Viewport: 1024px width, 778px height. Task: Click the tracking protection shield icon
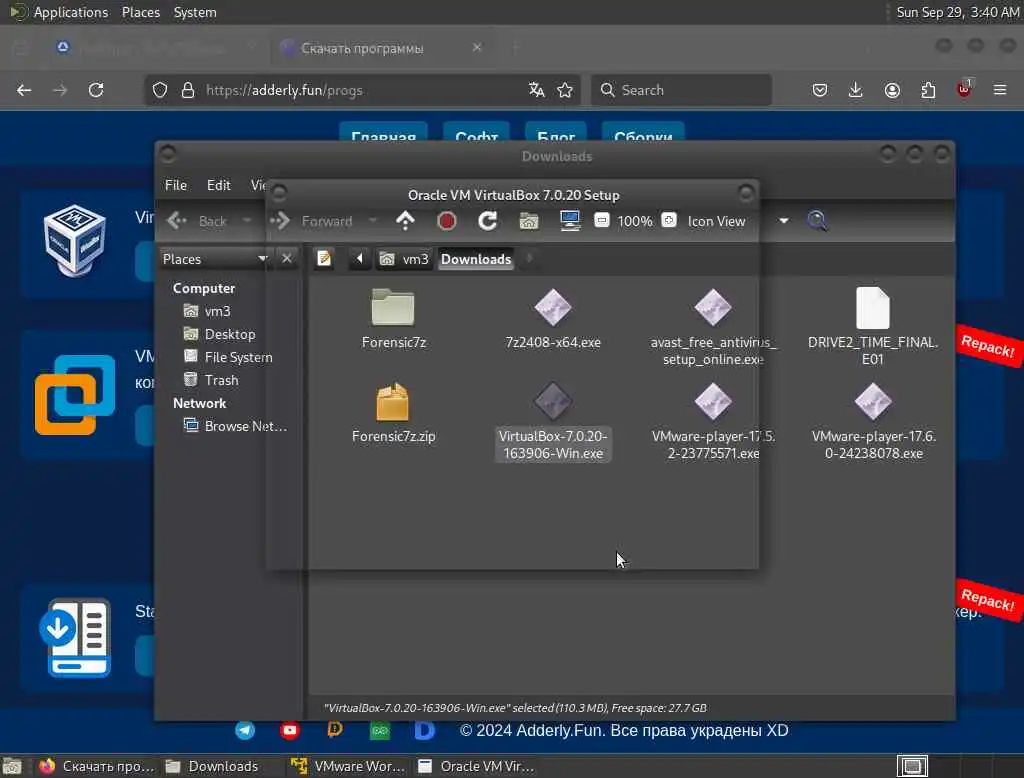pyautogui.click(x=160, y=90)
